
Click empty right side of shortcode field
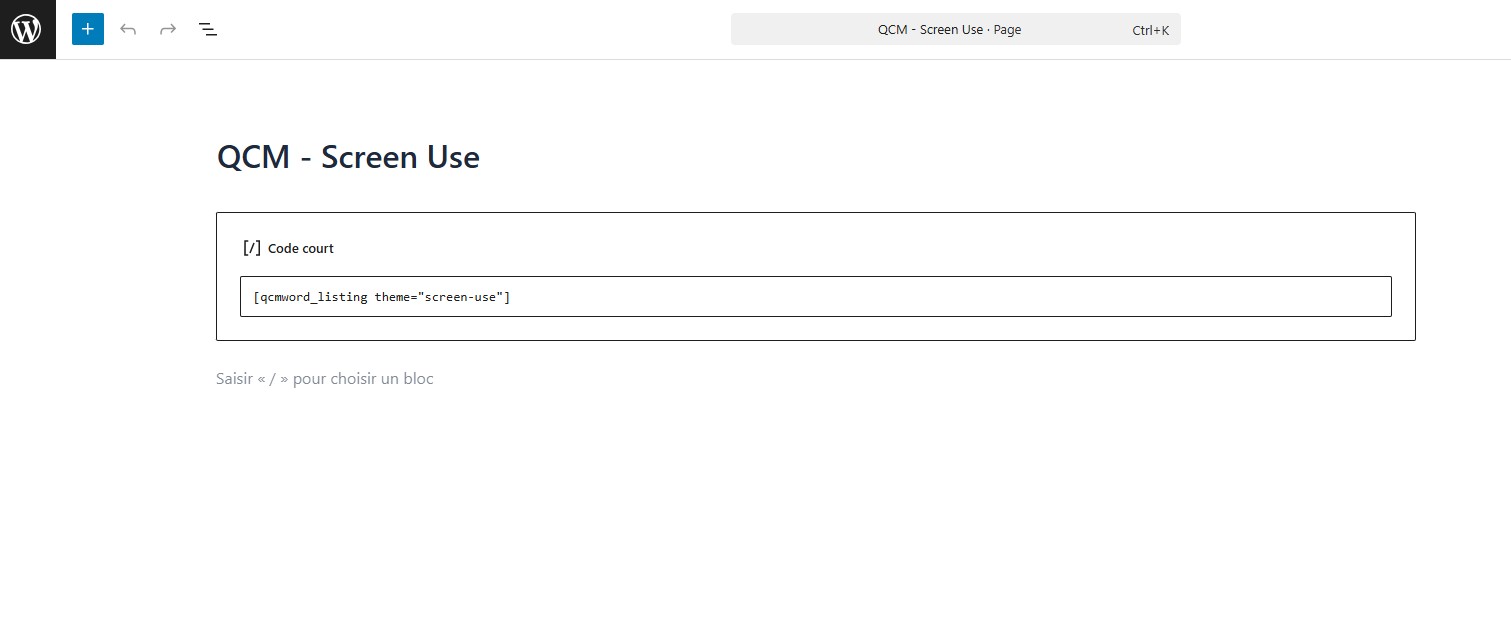[1100, 297]
